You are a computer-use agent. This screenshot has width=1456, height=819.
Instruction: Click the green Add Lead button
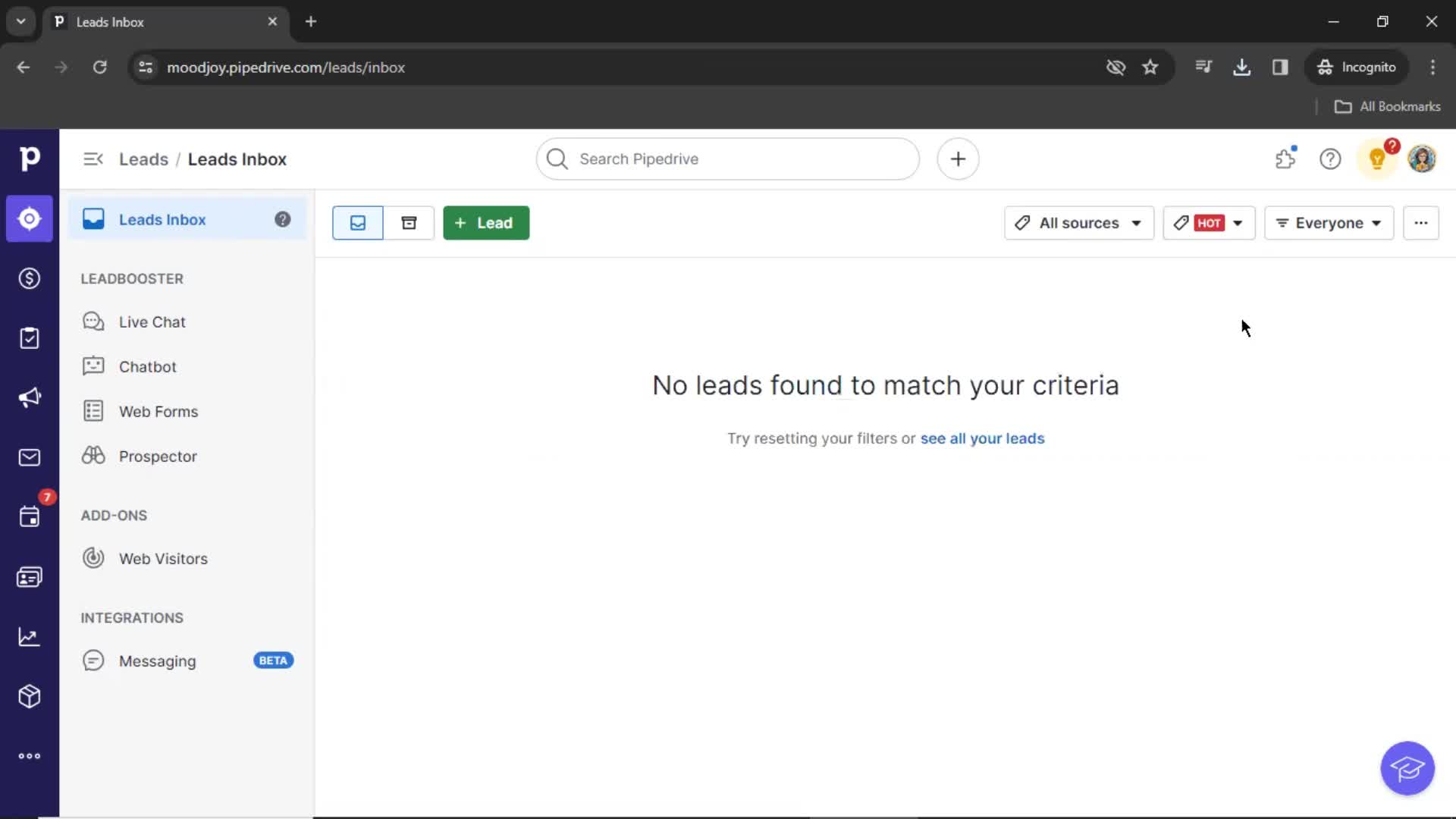tap(485, 222)
